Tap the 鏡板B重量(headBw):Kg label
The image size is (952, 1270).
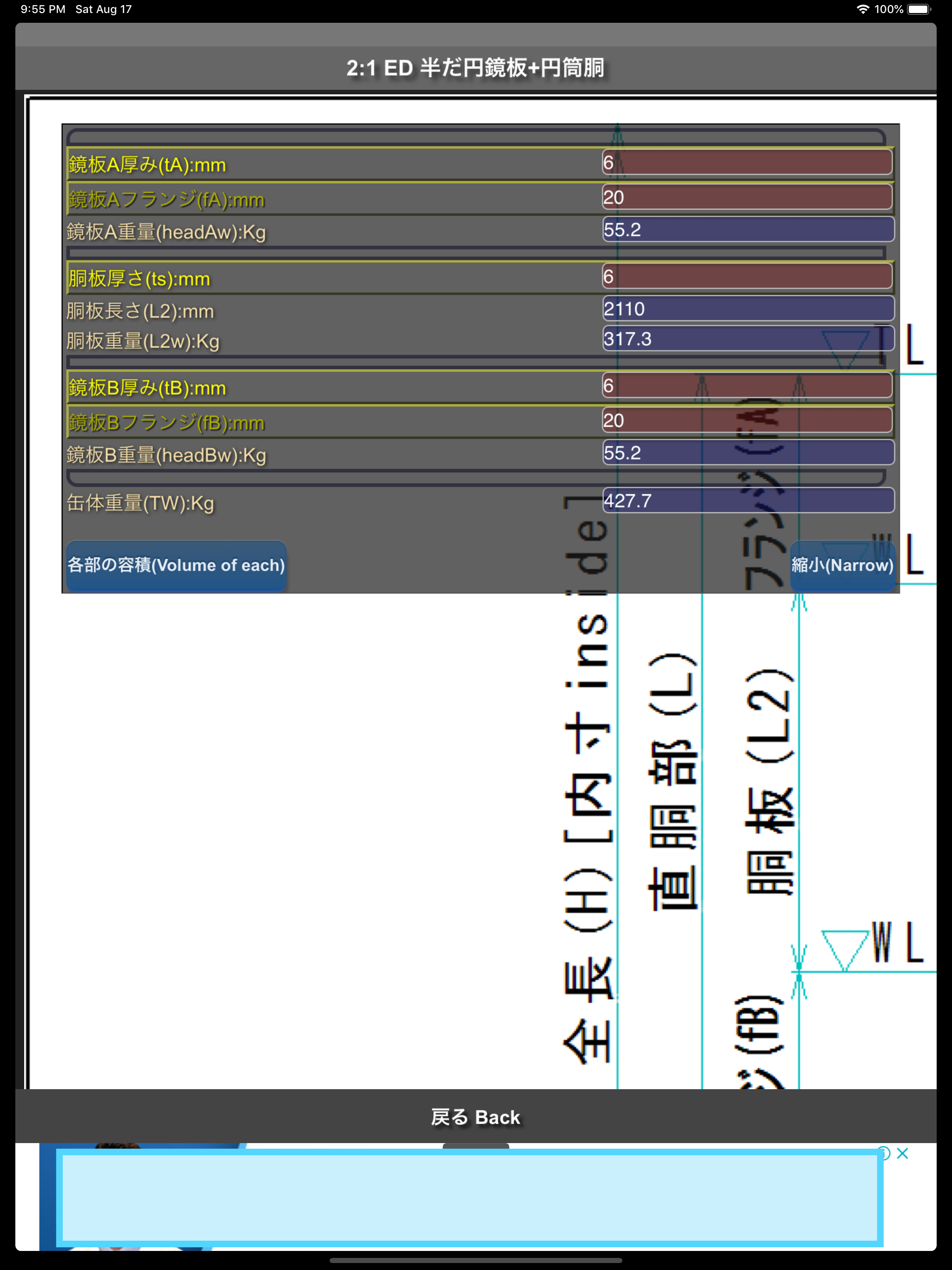[166, 455]
